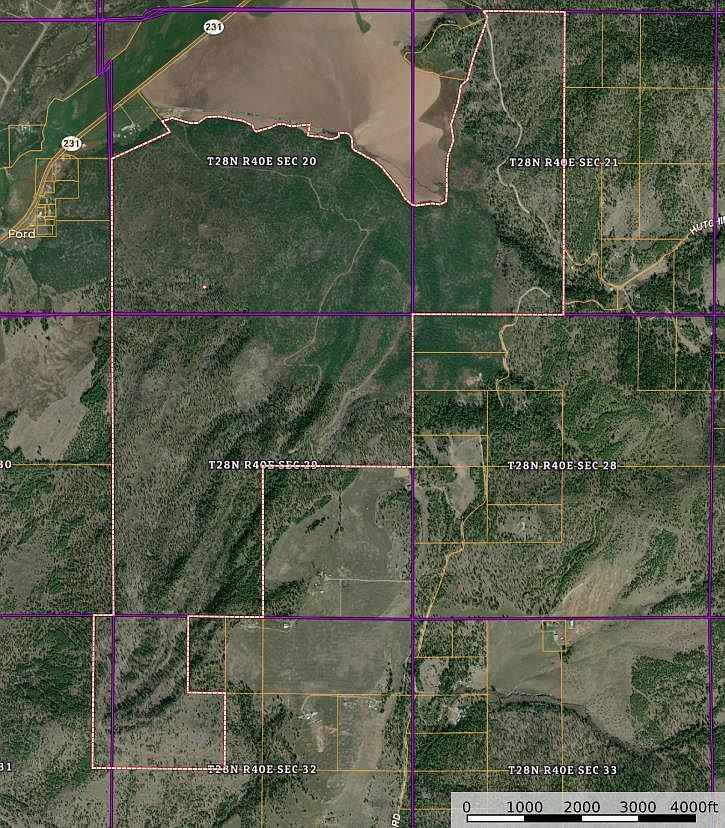The width and height of the screenshot is (725, 828).
Task: Click the T28N R40E SEC 32 label
Action: pyautogui.click(x=262, y=769)
